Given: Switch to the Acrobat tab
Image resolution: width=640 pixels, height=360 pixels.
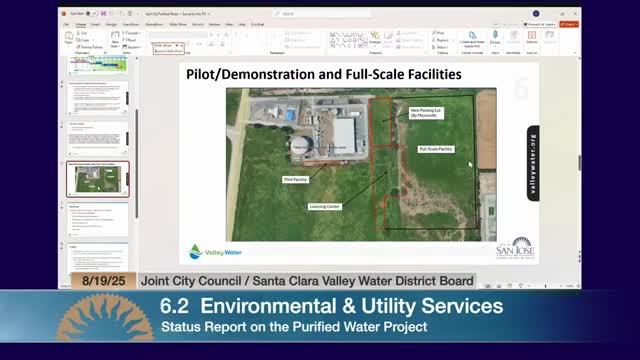Looking at the screenshot, I should tap(258, 24).
